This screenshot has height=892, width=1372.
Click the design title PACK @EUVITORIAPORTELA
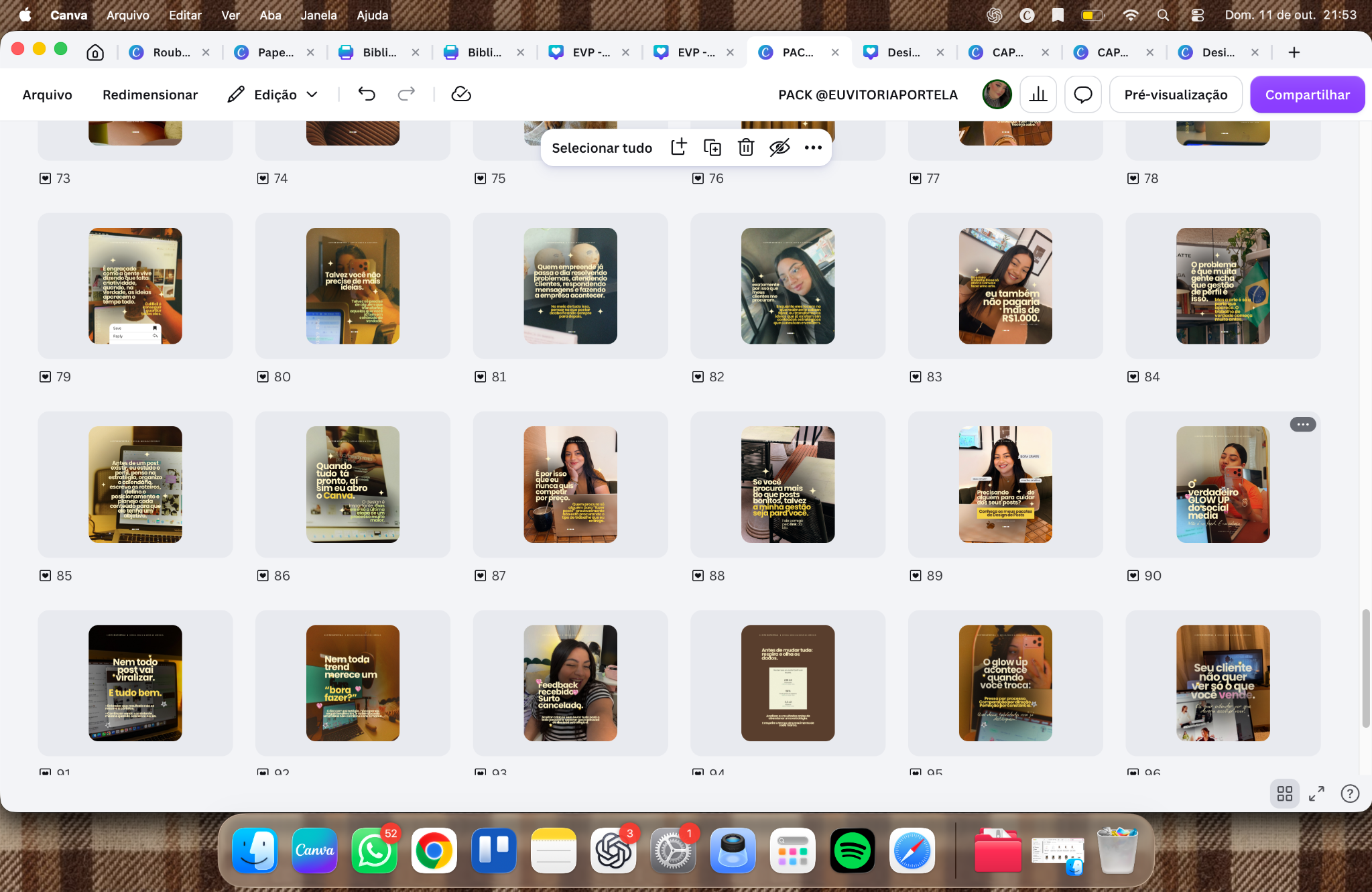(x=868, y=94)
